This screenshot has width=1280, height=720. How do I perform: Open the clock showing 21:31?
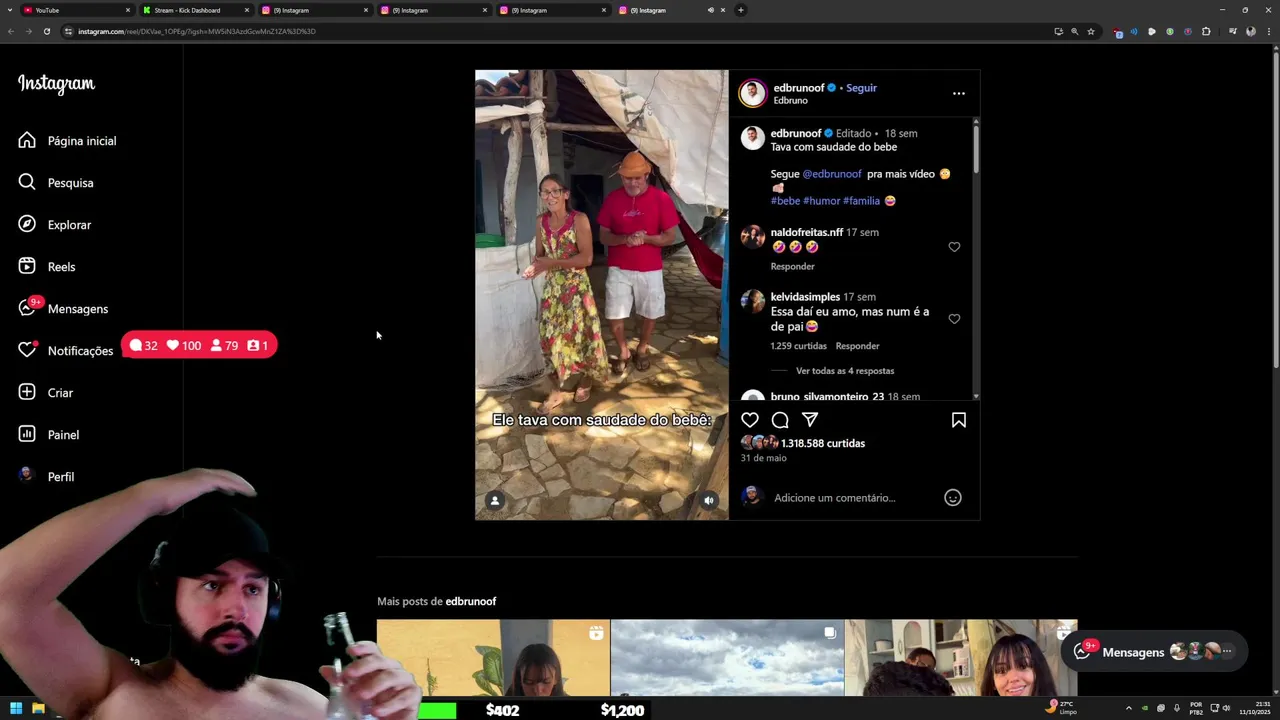(1255, 709)
